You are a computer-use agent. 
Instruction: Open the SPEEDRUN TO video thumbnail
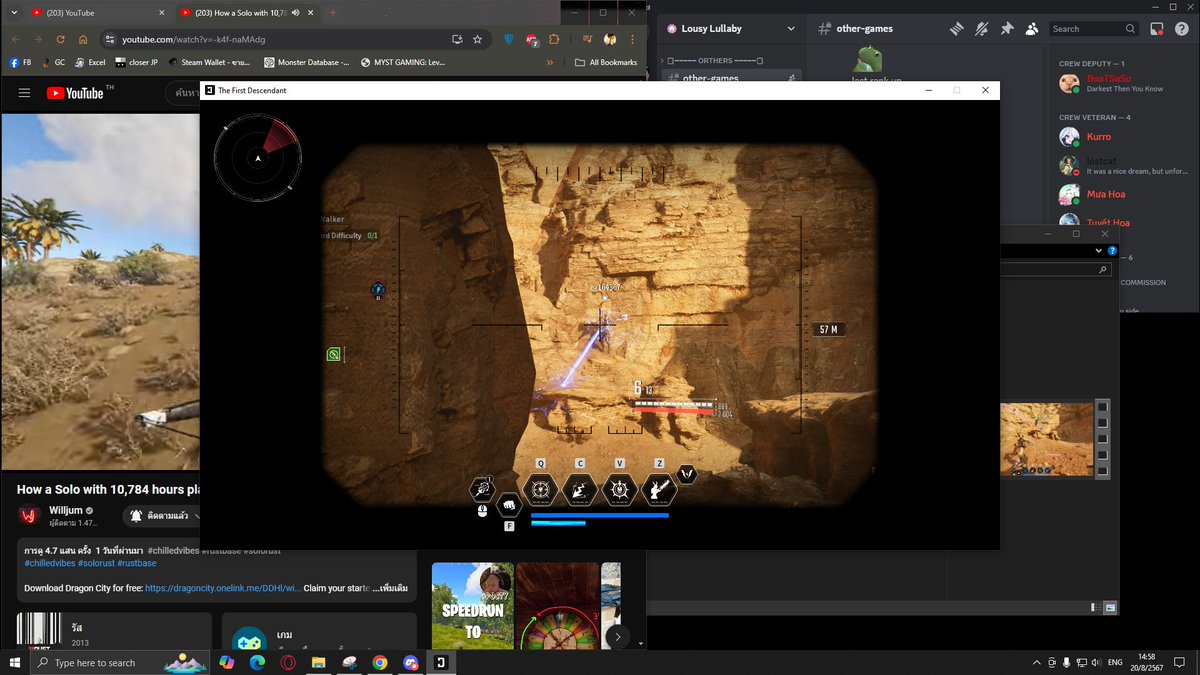473,606
